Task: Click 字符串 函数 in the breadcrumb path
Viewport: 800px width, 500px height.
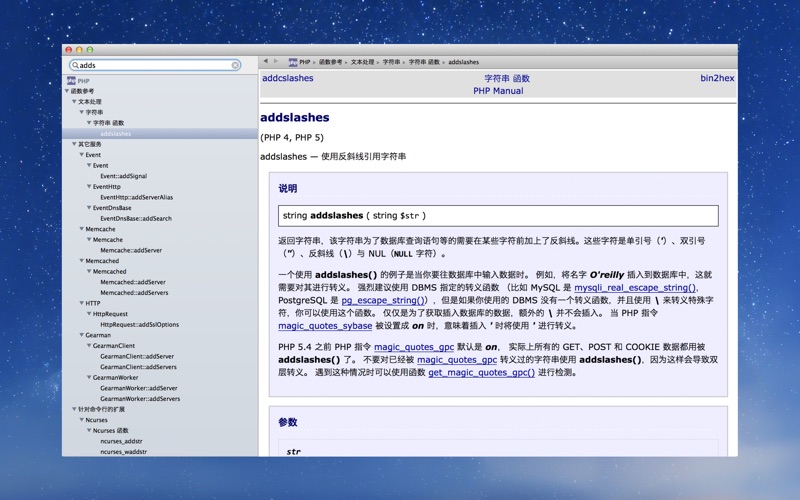Action: click(x=424, y=62)
